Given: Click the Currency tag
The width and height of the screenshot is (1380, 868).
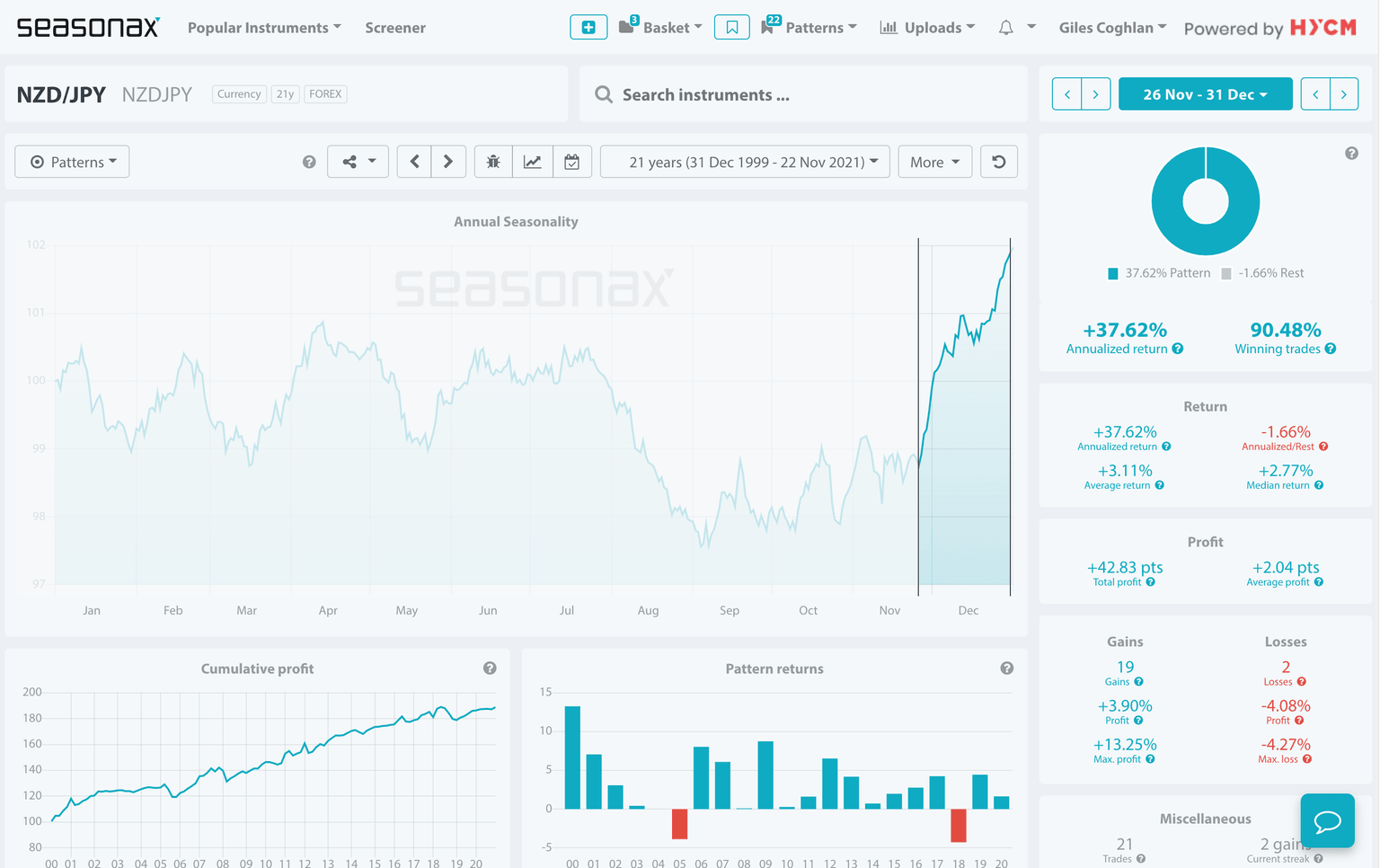Looking at the screenshot, I should click(x=239, y=93).
